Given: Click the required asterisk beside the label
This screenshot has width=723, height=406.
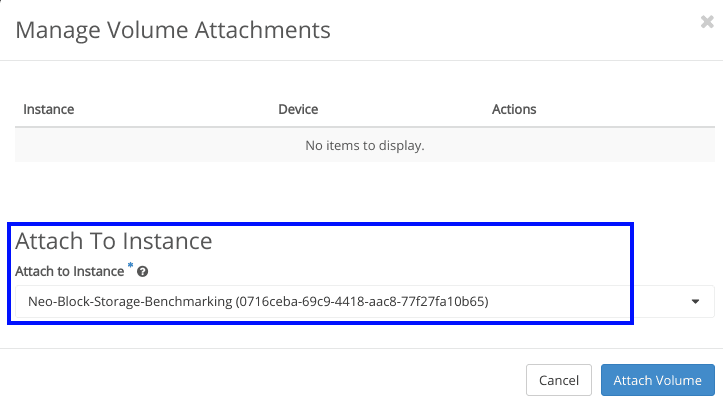Looking at the screenshot, I should click(130, 267).
